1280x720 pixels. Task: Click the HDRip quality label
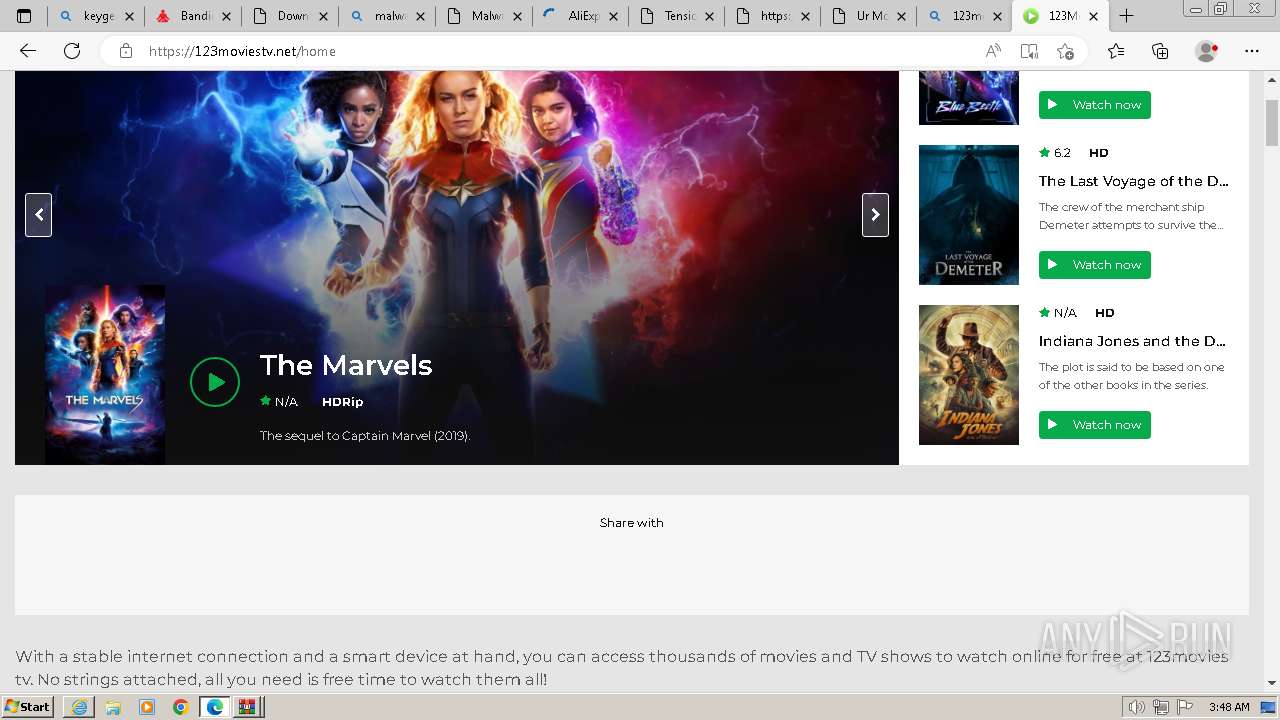coord(342,402)
